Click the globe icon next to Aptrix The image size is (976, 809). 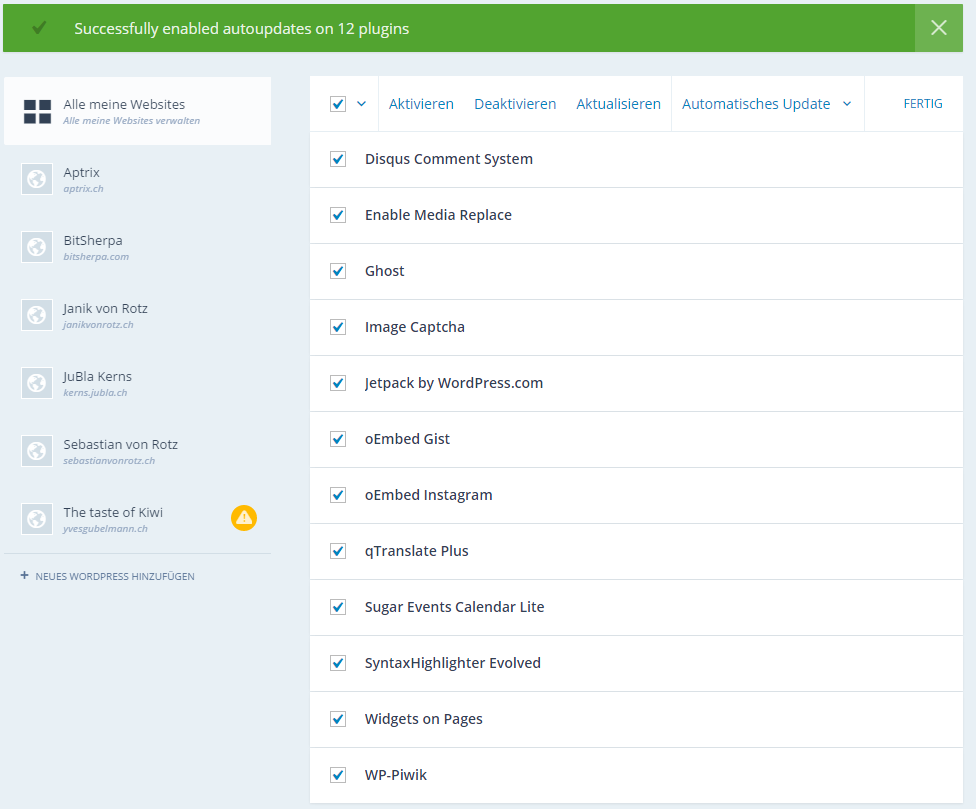click(37, 179)
